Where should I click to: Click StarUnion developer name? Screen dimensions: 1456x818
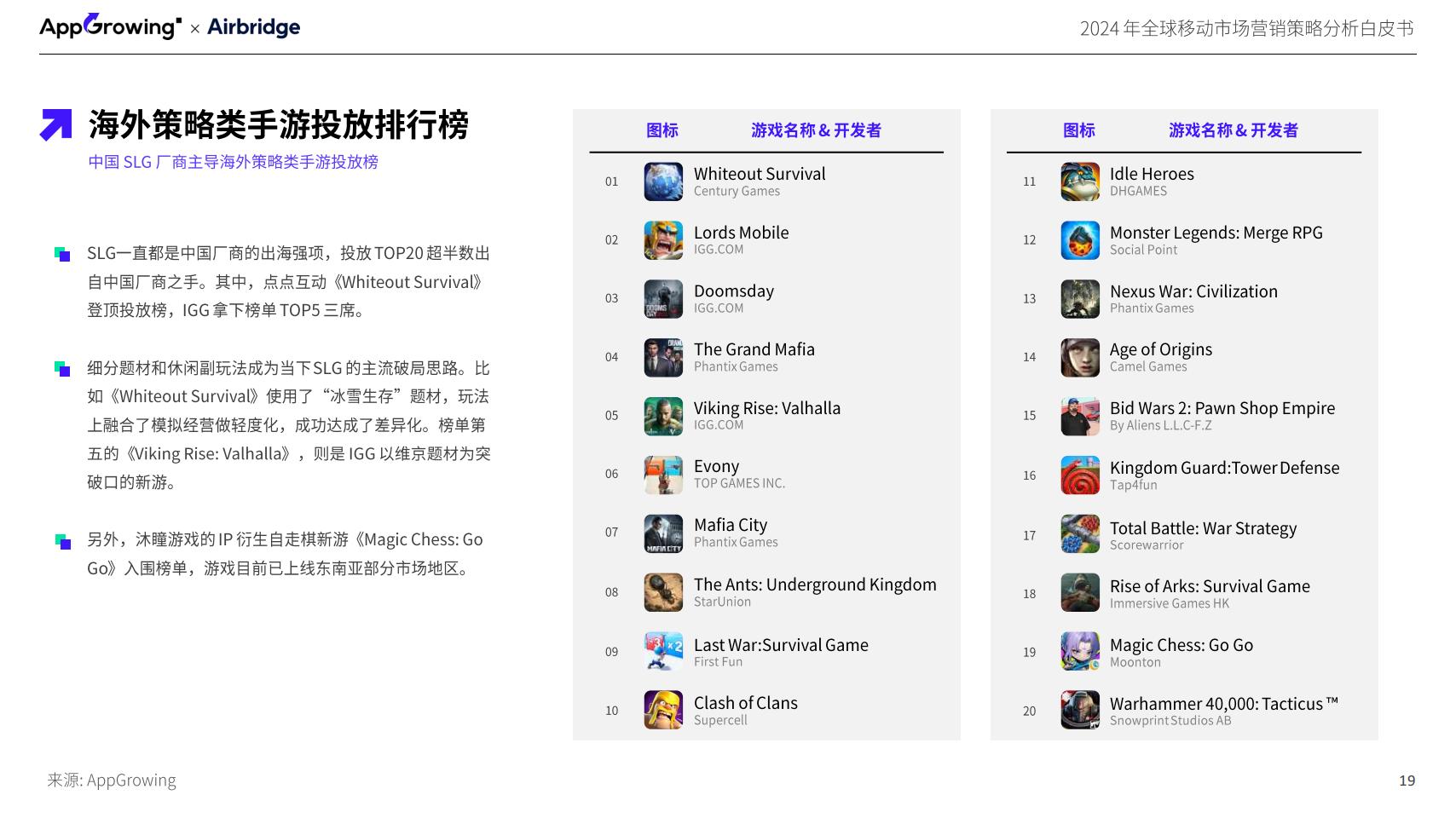pyautogui.click(x=722, y=602)
